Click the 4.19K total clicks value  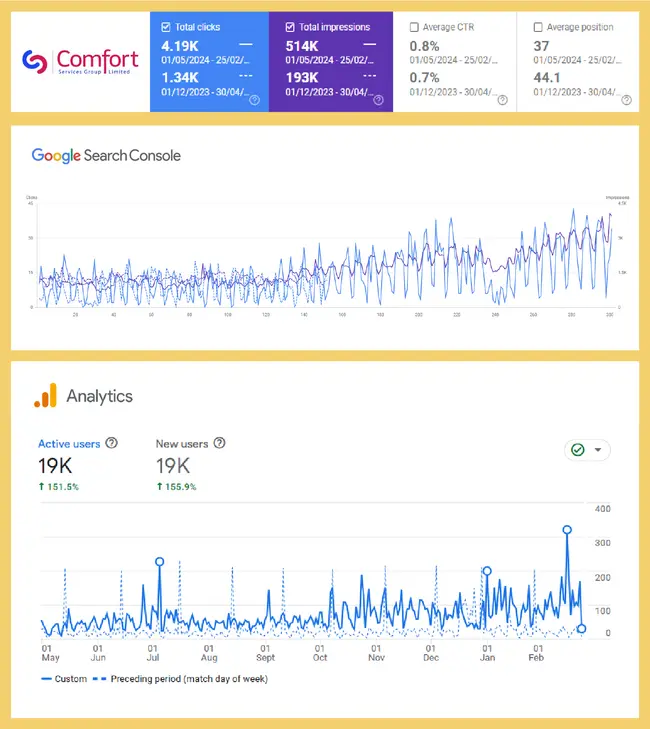(180, 46)
